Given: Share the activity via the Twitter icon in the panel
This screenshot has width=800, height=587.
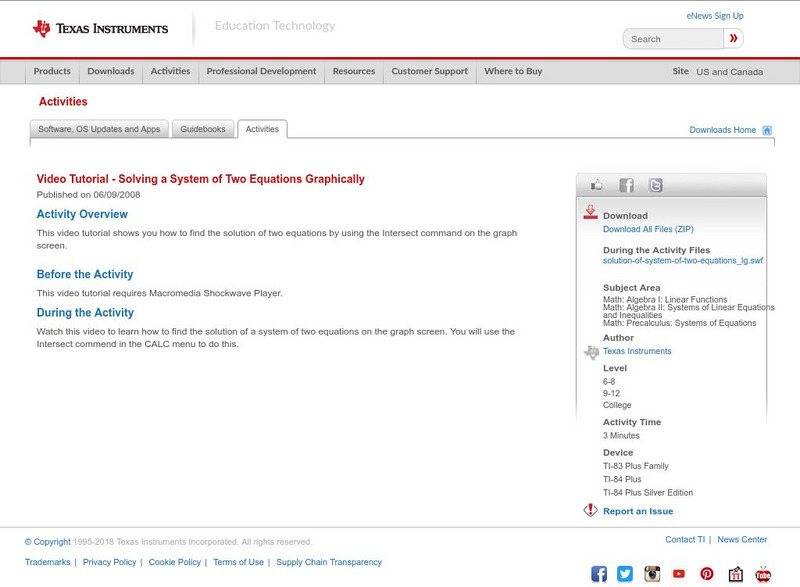Looking at the screenshot, I should [x=655, y=185].
